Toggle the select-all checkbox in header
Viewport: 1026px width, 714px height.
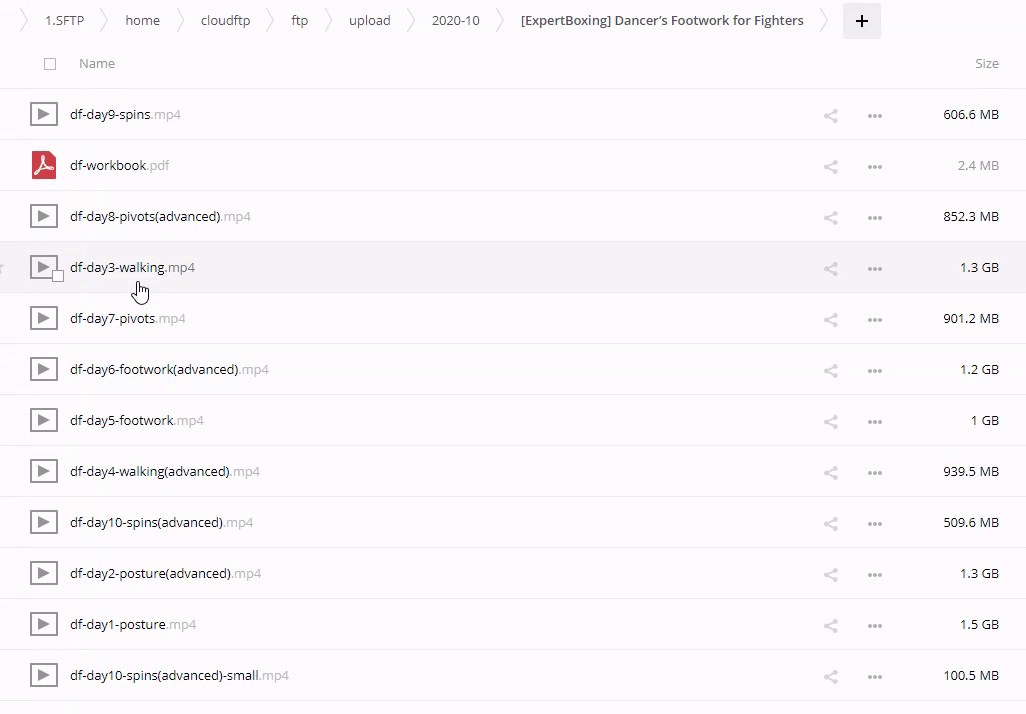tap(50, 64)
